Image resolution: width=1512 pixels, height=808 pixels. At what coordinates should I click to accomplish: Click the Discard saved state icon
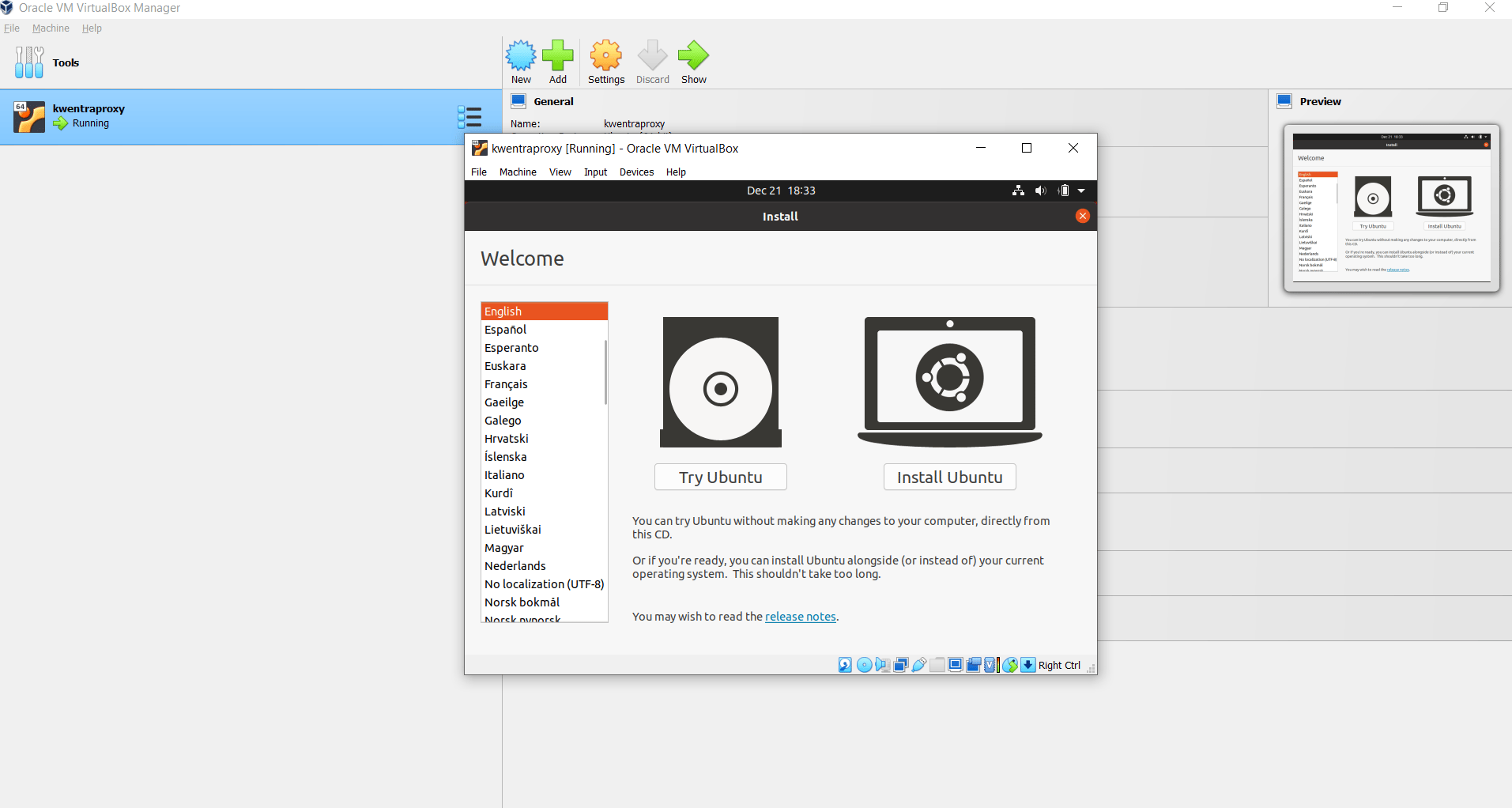653,55
